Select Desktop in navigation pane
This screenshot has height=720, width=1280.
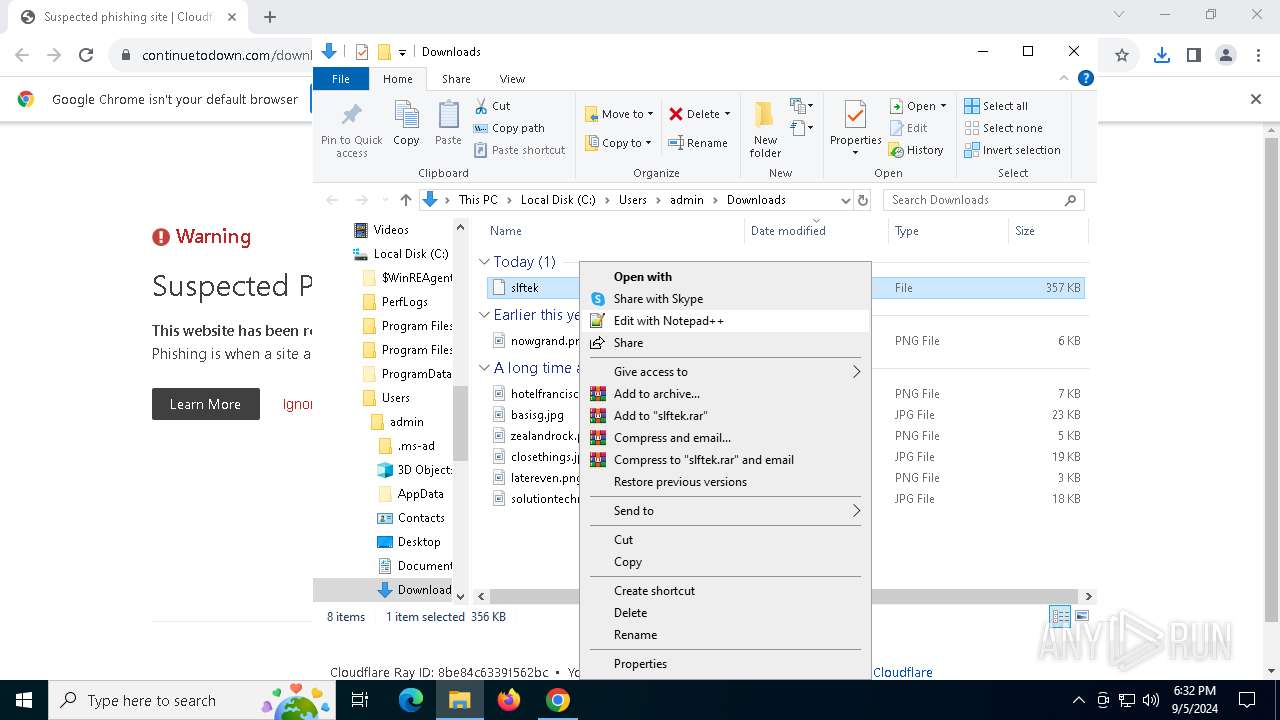point(418,542)
